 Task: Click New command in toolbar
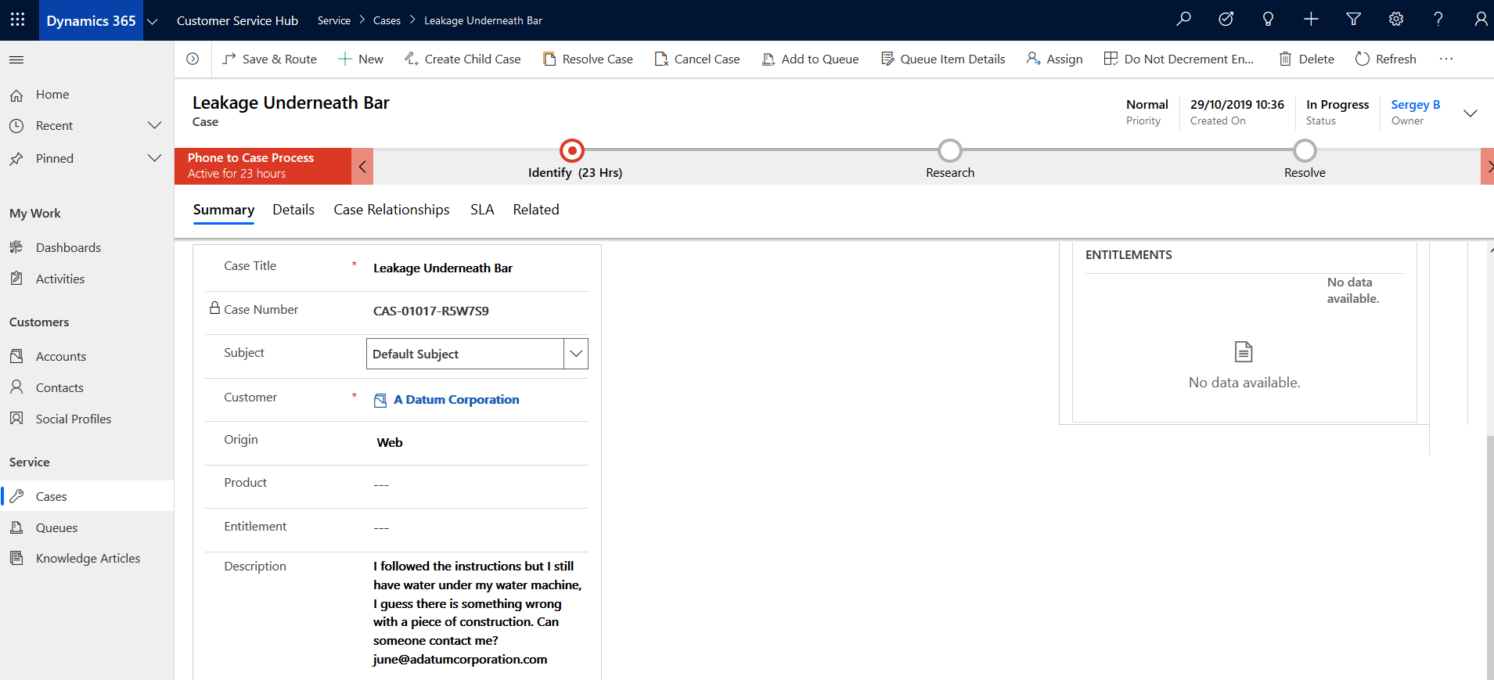pyautogui.click(x=360, y=59)
